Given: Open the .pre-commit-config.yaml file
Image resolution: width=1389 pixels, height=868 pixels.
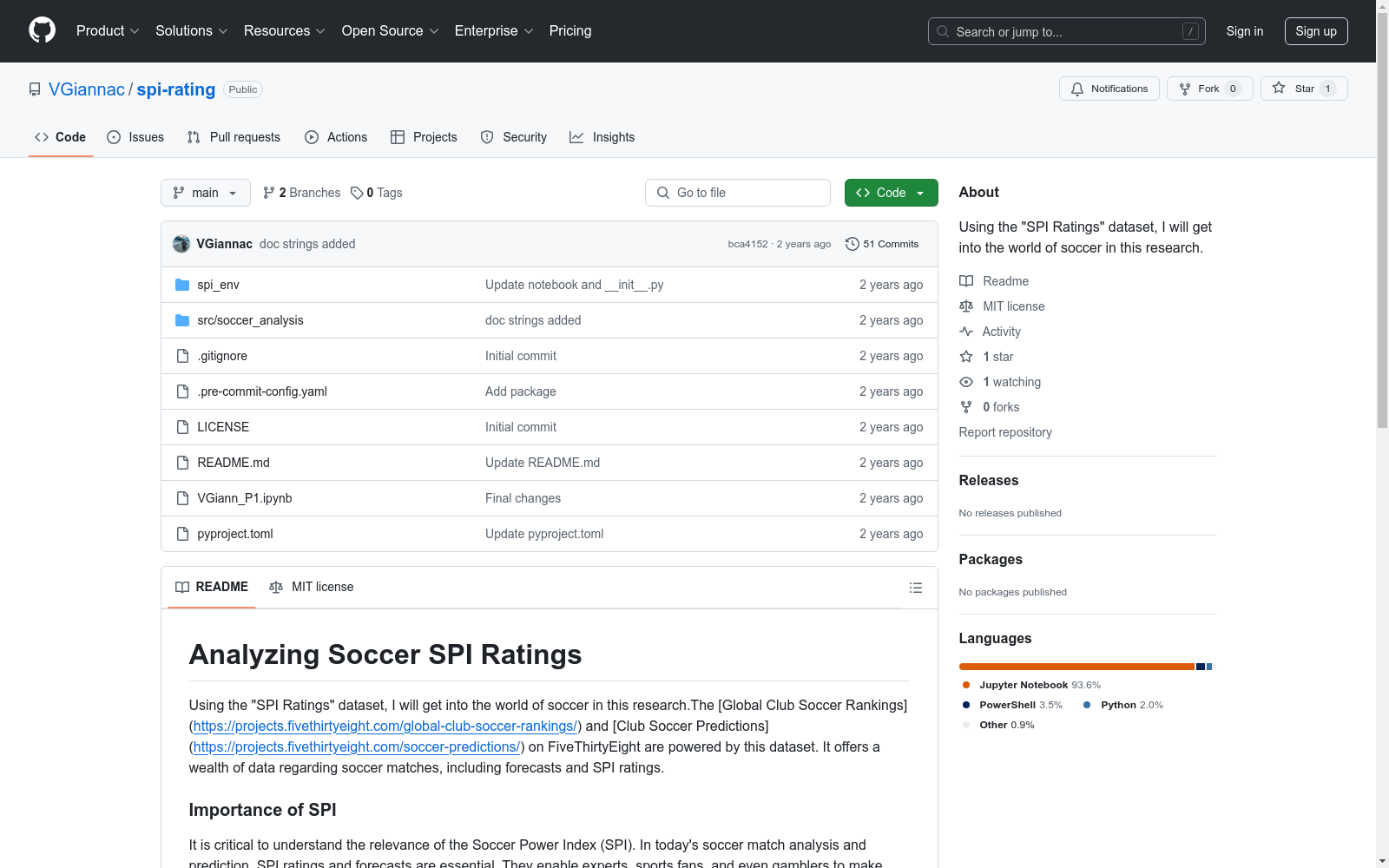Looking at the screenshot, I should point(262,391).
